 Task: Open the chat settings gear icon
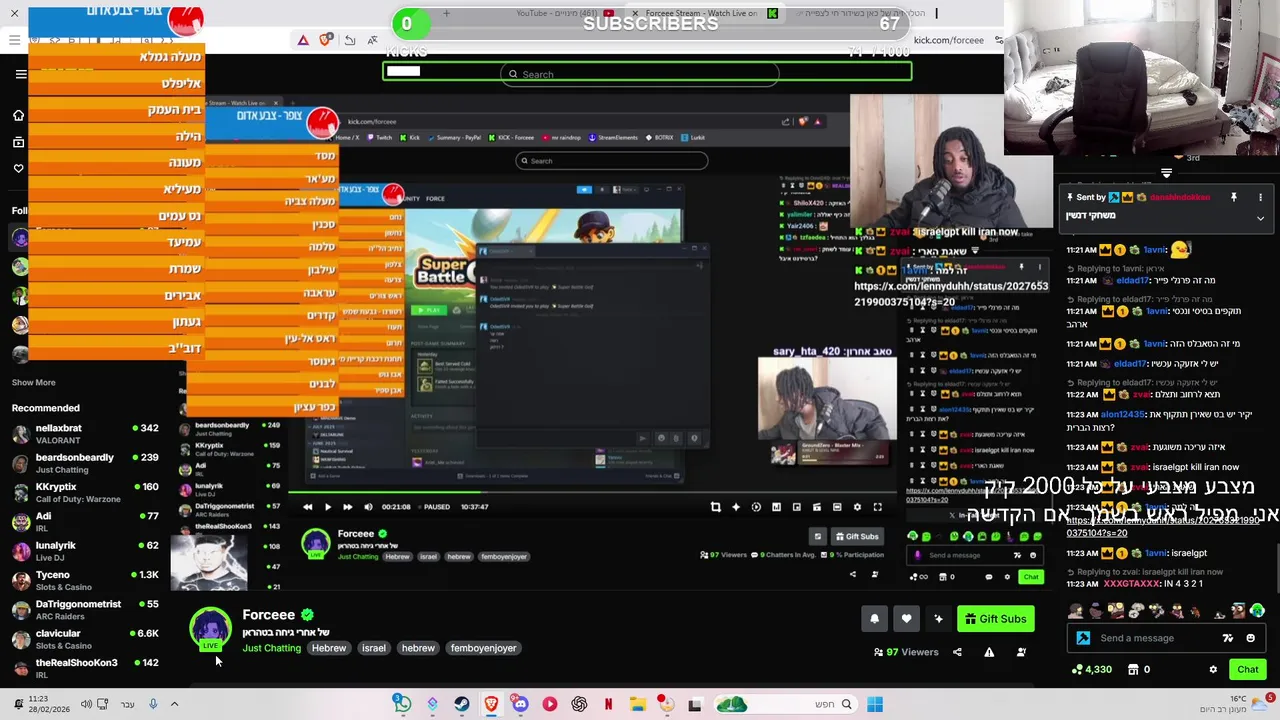coord(1213,669)
